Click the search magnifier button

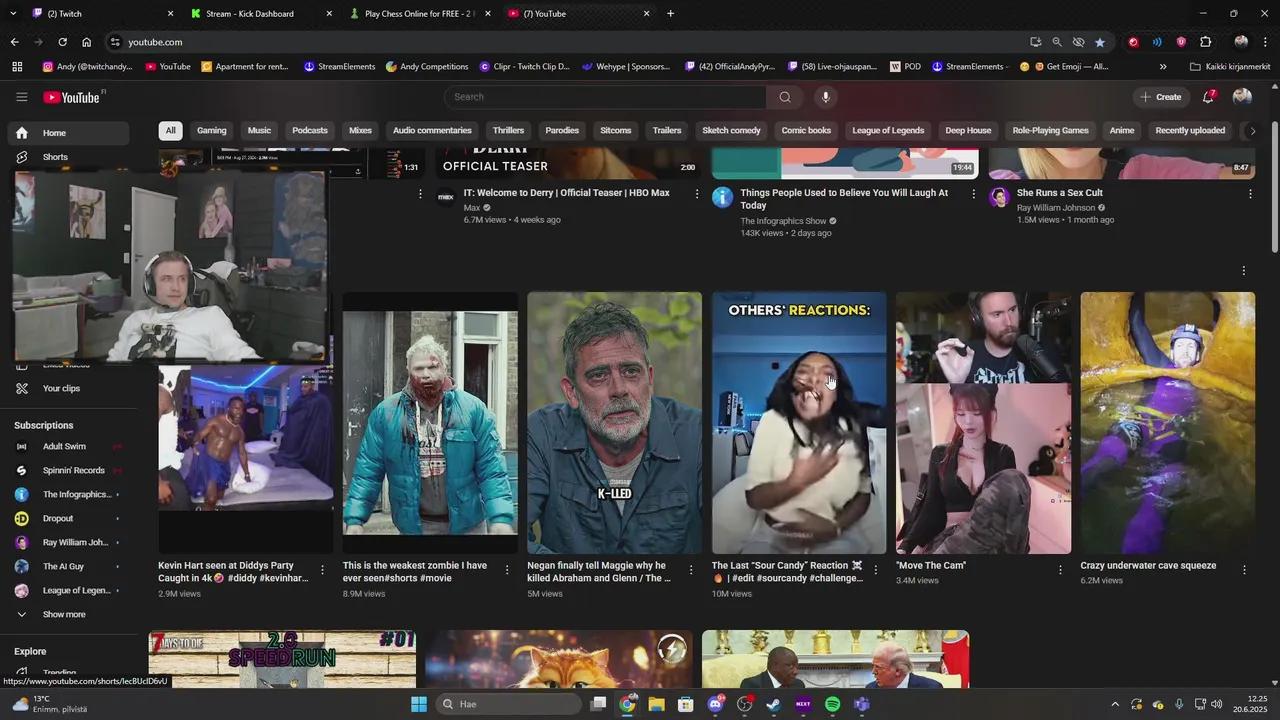(785, 97)
